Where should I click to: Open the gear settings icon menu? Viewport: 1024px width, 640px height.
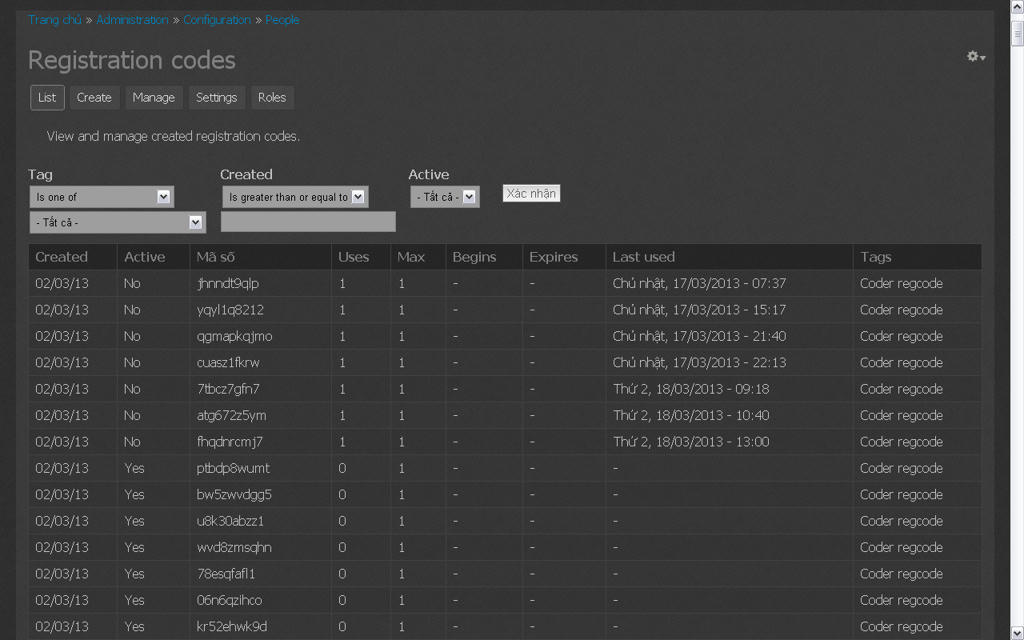click(975, 57)
